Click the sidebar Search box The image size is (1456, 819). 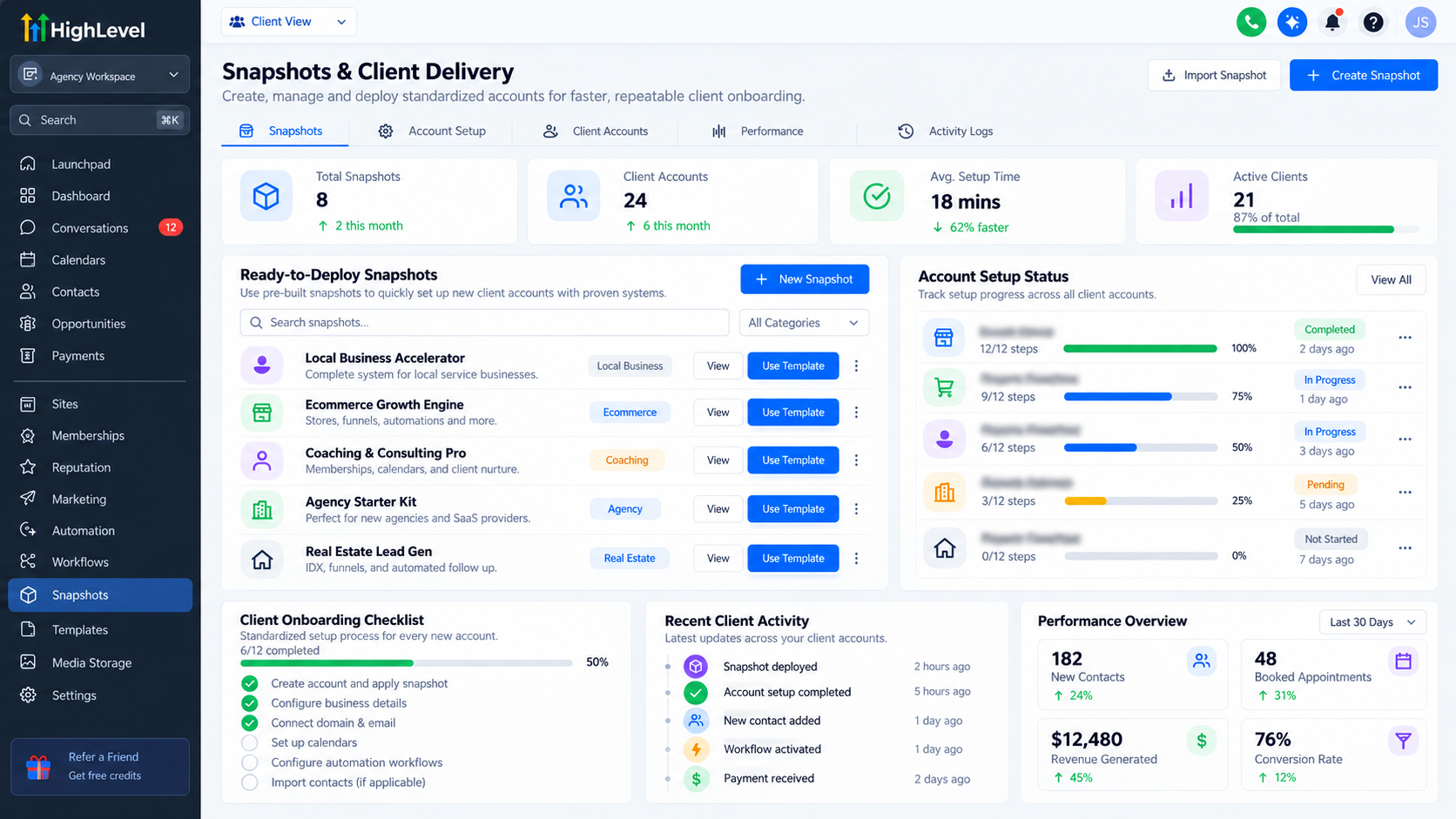click(99, 120)
